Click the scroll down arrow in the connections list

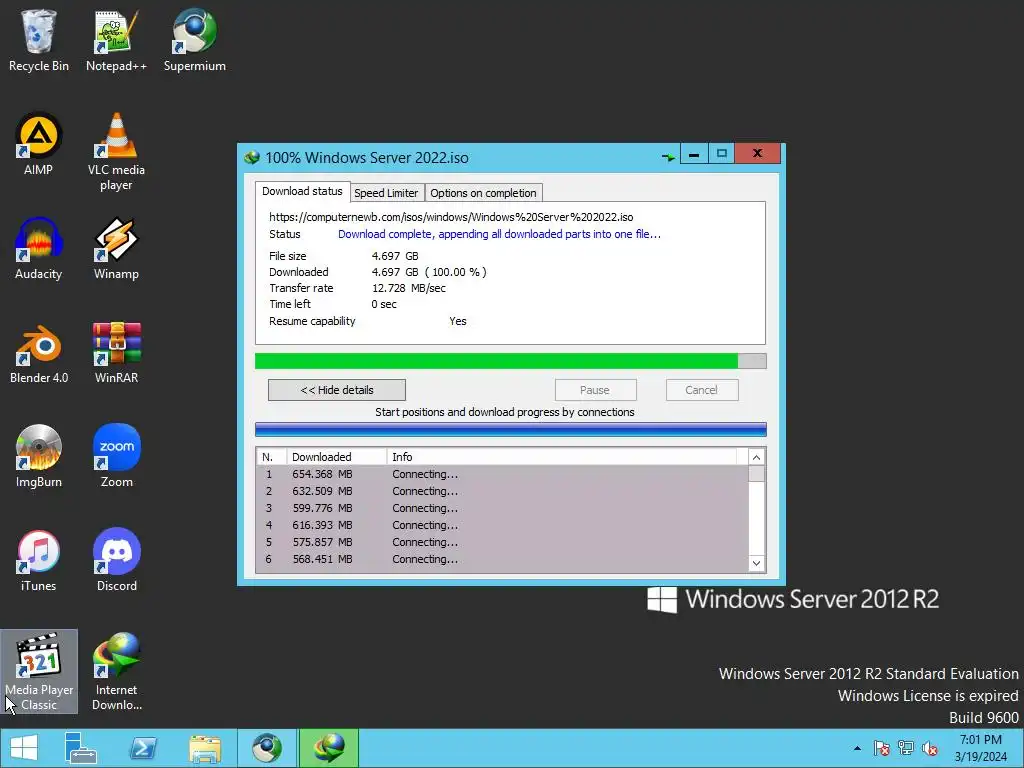click(x=756, y=564)
